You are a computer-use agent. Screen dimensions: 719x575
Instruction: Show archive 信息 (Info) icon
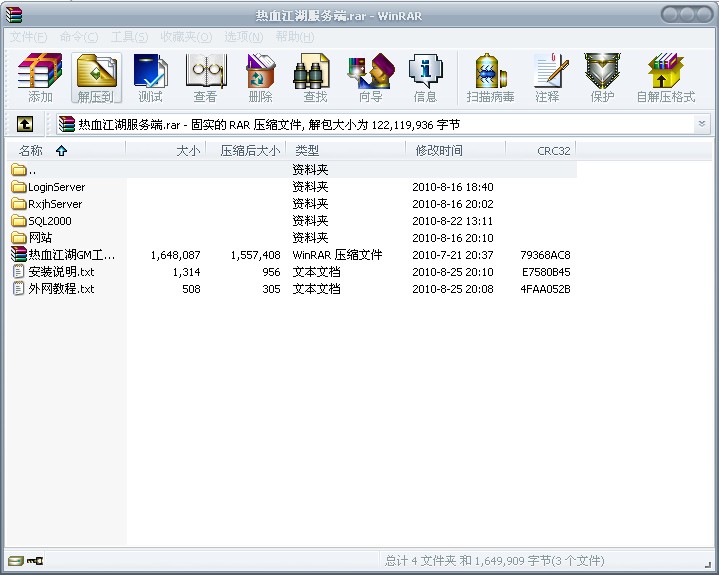pos(425,78)
